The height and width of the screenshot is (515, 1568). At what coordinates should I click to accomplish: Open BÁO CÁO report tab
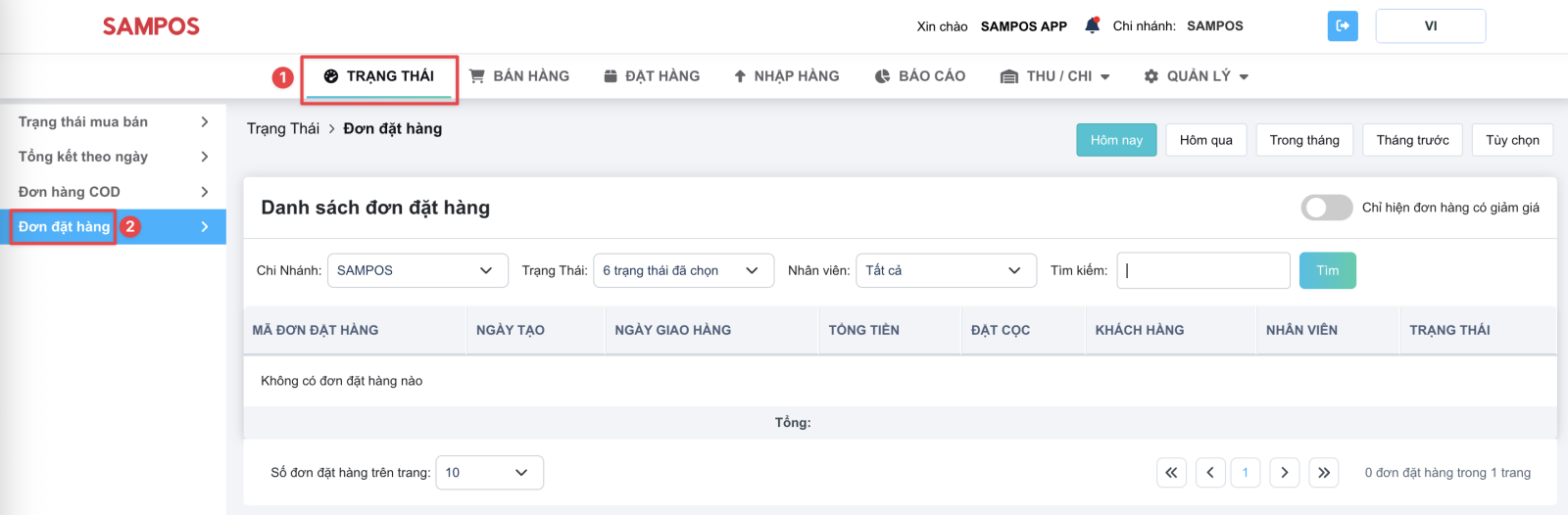coord(920,76)
